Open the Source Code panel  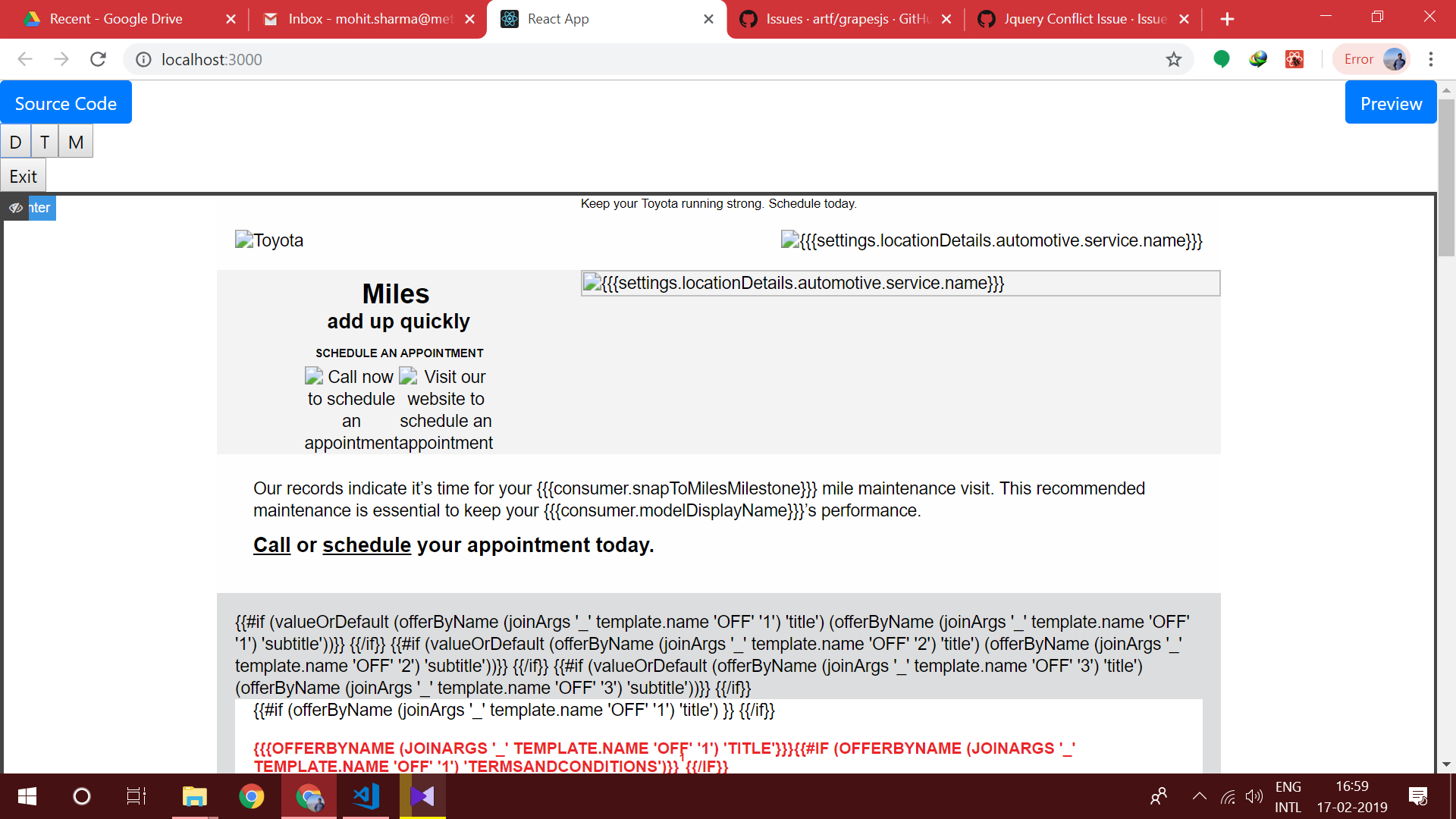tap(66, 103)
